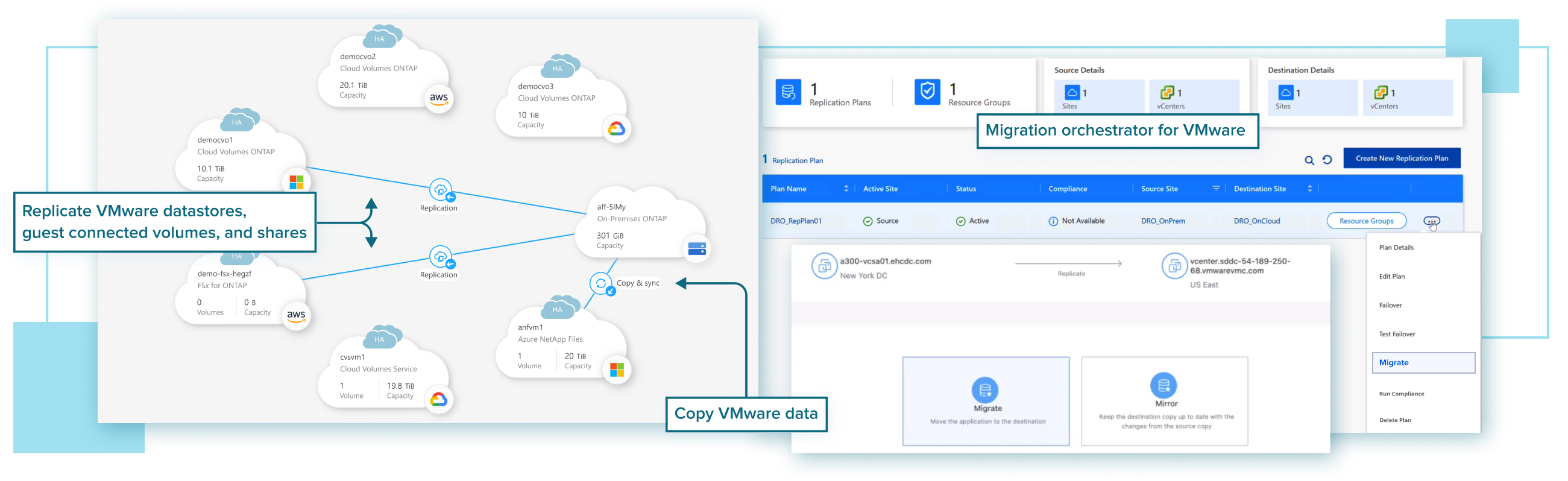Open the three-dot actions menu for DRO_RepPlan01
This screenshot has height=481, width=1568.
click(1432, 221)
